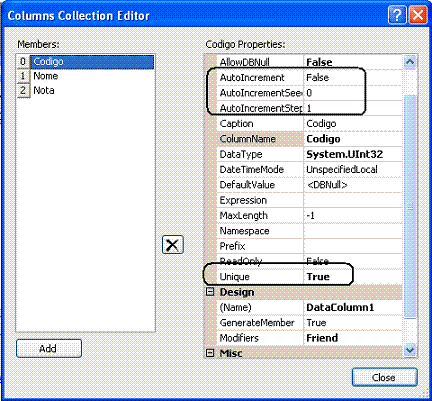This screenshot has height=401, width=432.
Task: Collapse the Design category minus icon
Action: coord(210,292)
